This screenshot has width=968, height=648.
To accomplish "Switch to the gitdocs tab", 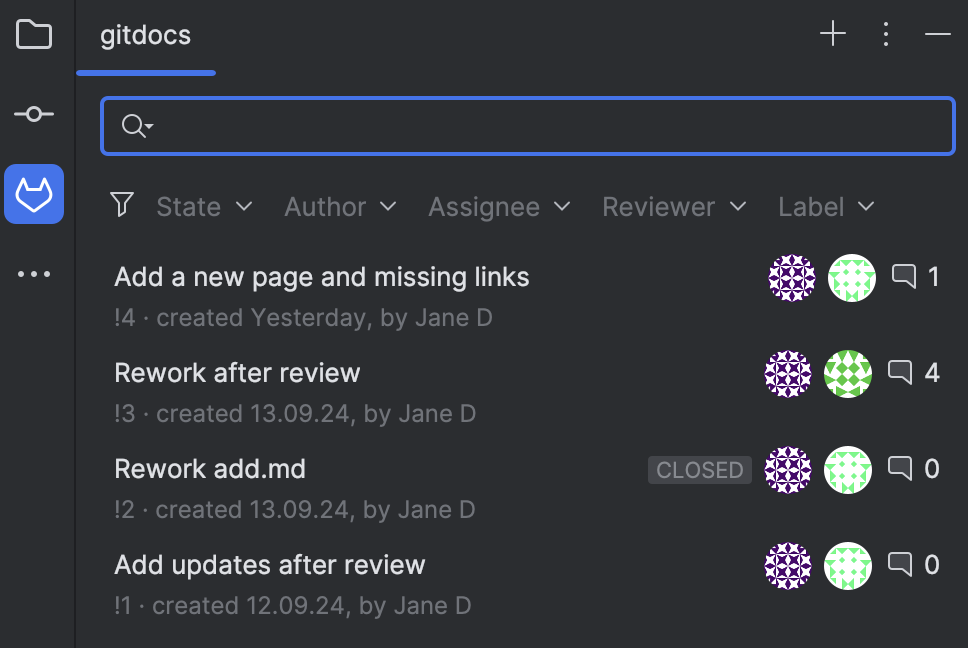I will click(x=145, y=35).
